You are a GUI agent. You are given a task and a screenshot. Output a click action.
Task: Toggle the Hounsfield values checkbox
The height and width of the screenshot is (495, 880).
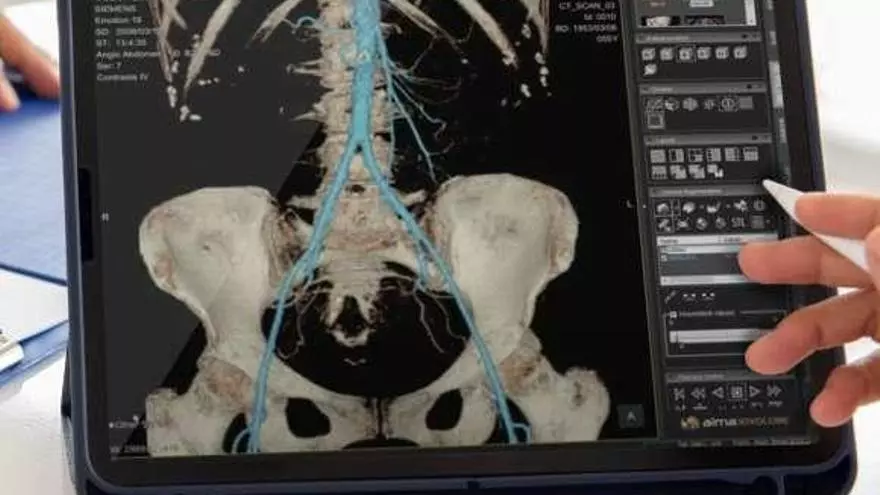[x=670, y=315]
